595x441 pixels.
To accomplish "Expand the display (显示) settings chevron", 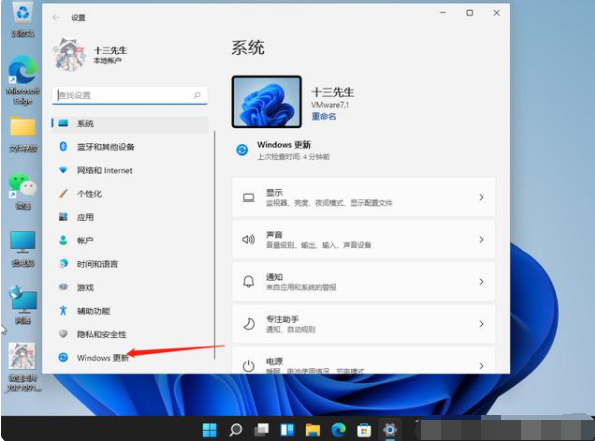I will (481, 197).
